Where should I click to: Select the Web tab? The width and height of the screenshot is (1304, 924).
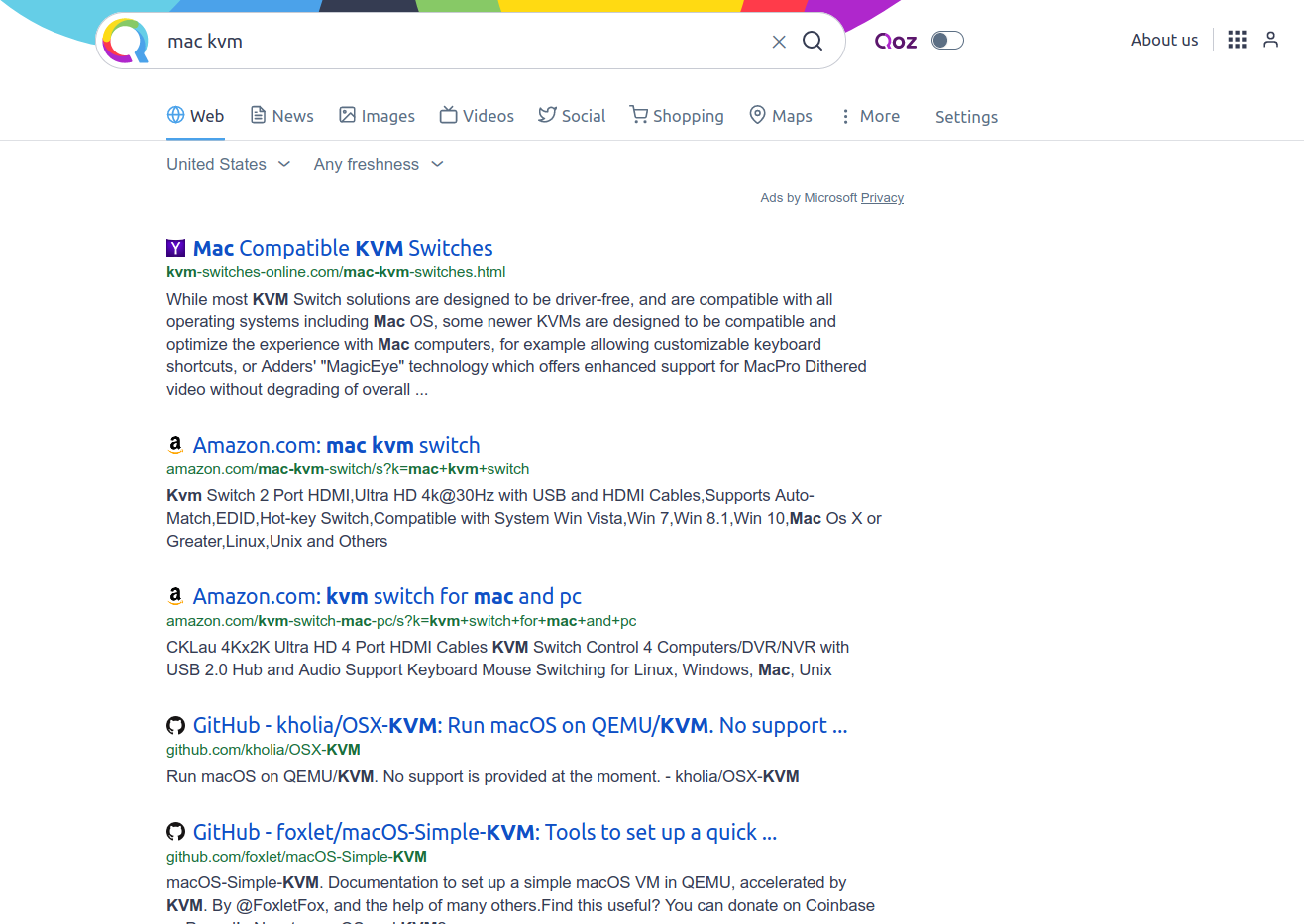click(x=195, y=116)
